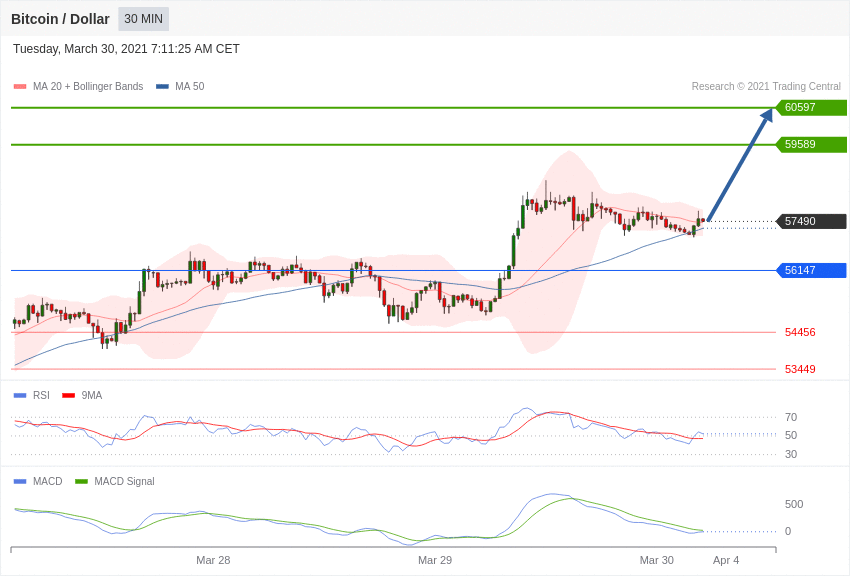Click the pink MA 20 Bollinger legend swatch

tap(20, 87)
